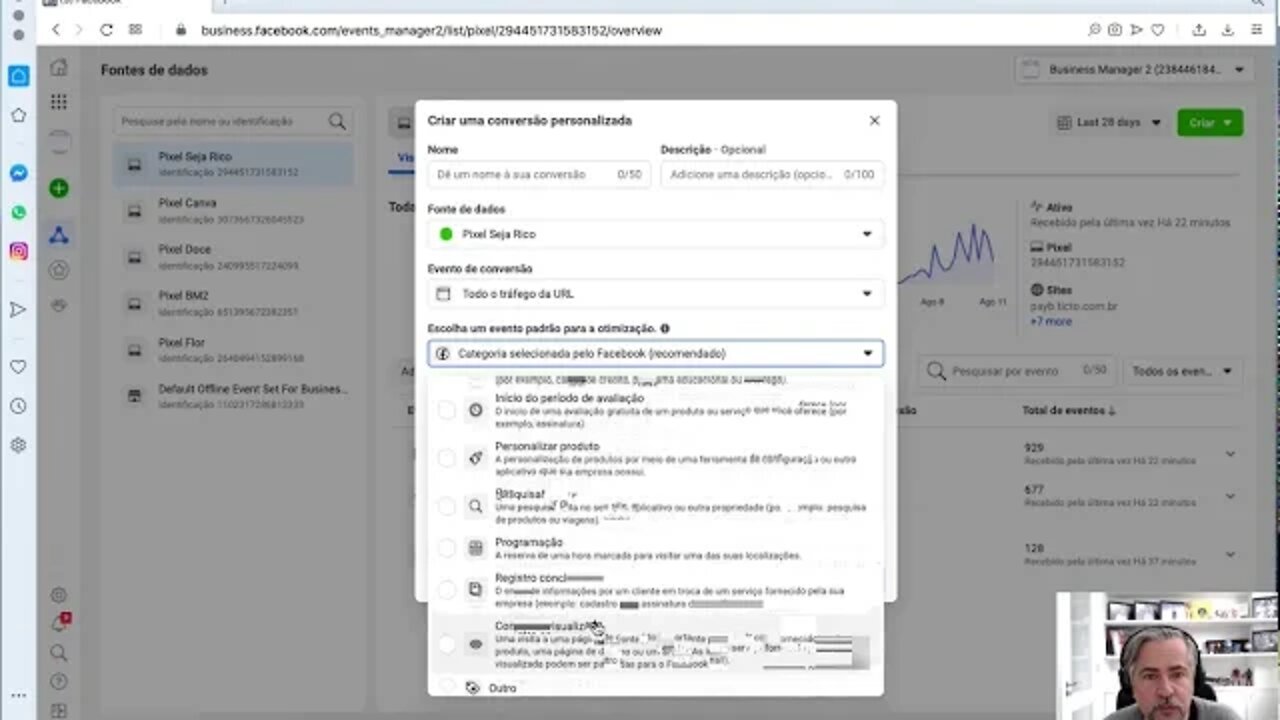Open the Evento de conversão dropdown
The image size is (1280, 720).
[656, 294]
